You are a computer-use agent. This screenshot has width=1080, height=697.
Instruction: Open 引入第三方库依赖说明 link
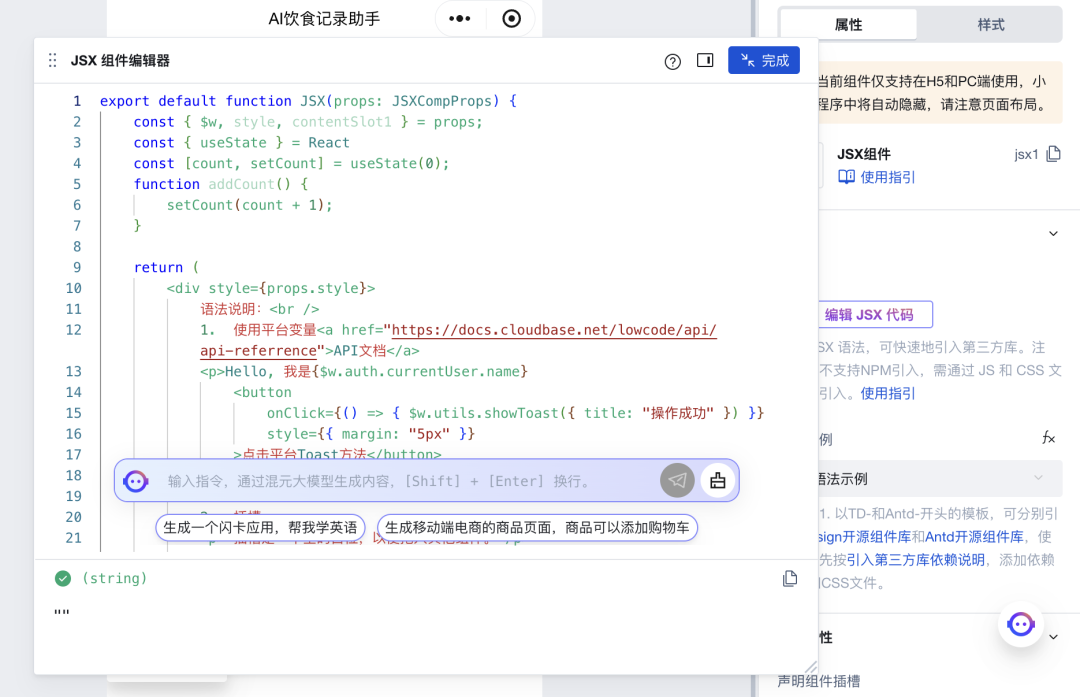coord(915,560)
